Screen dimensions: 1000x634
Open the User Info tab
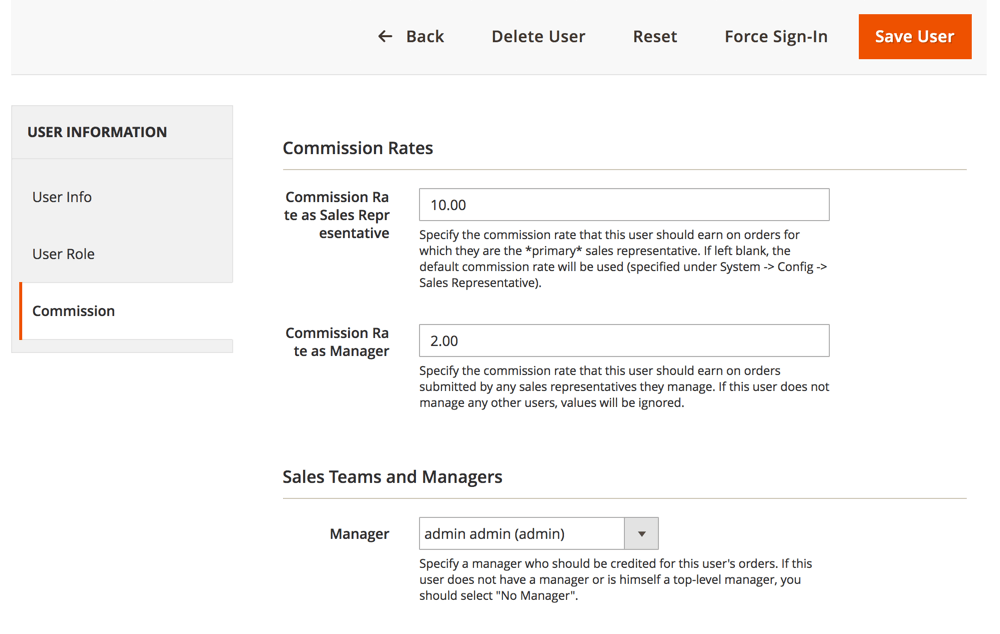62,197
